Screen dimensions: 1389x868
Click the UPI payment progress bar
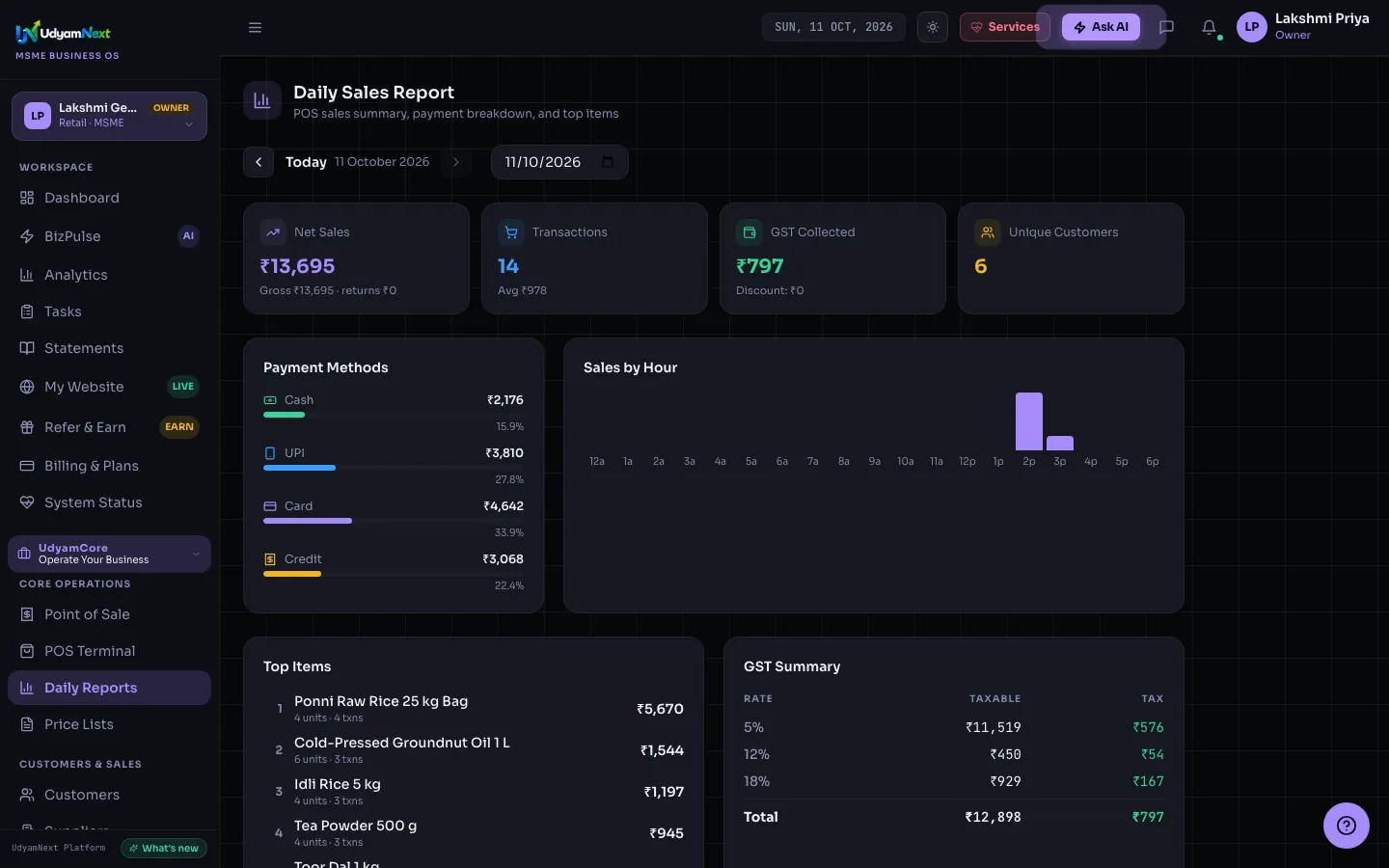pos(394,468)
